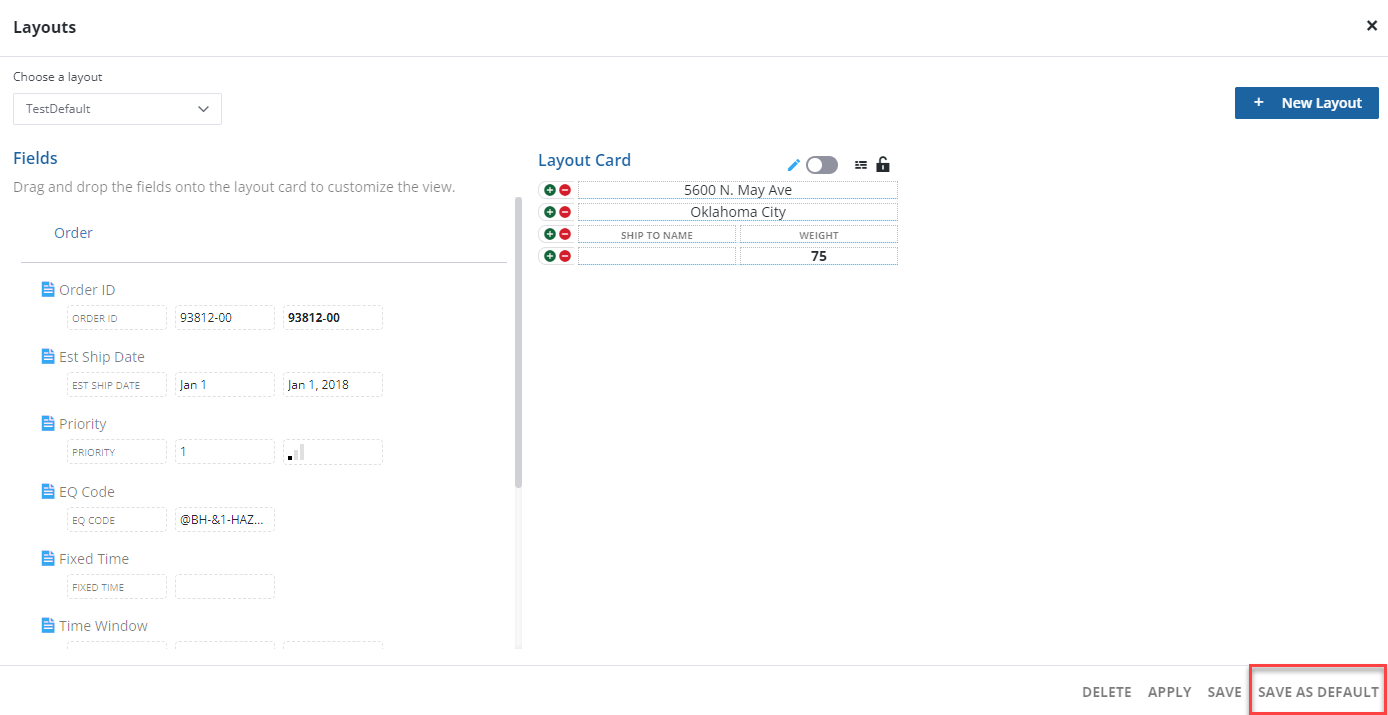Select the ORDER ID label chip
Image resolution: width=1388 pixels, height=715 pixels.
coord(117,318)
